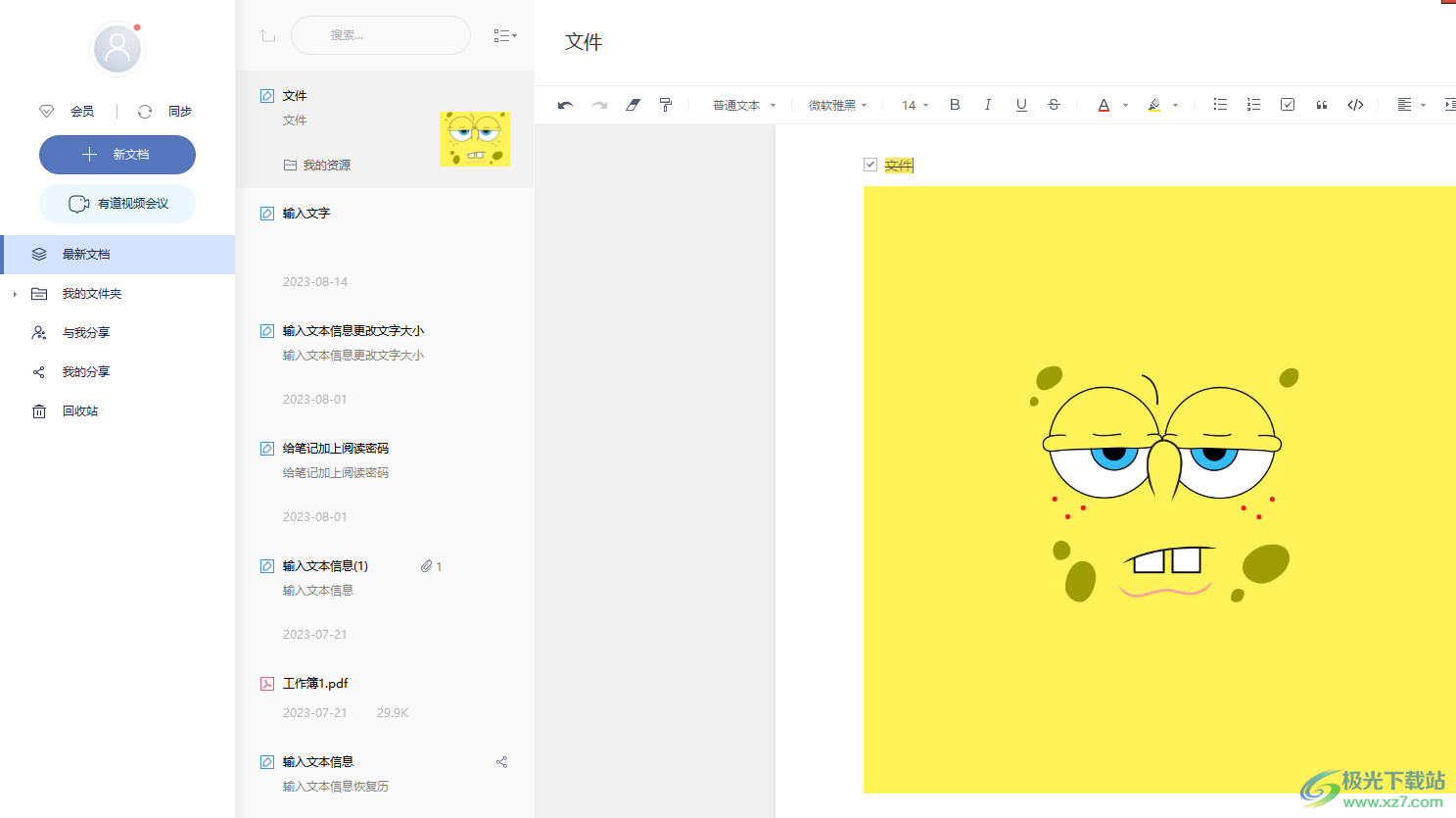Open the 给笔记加上阅读密码 note
The width and height of the screenshot is (1456, 818).
(385, 482)
